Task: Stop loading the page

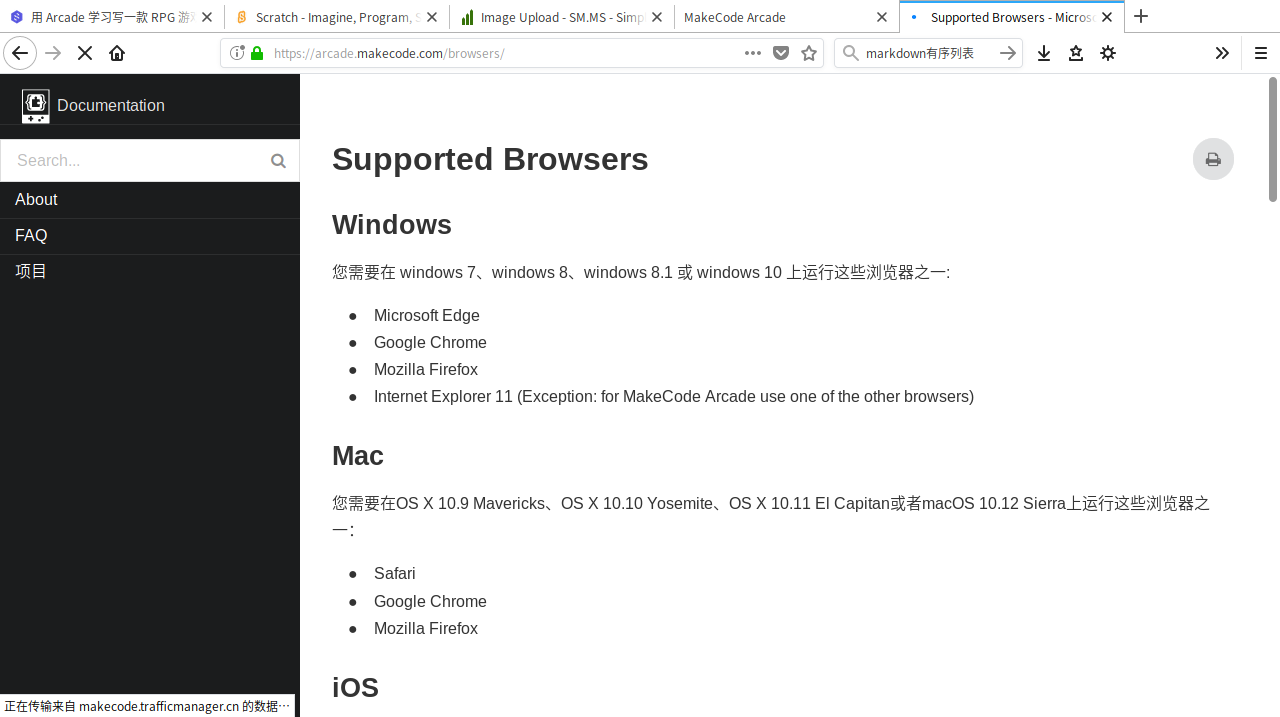Action: [85, 53]
